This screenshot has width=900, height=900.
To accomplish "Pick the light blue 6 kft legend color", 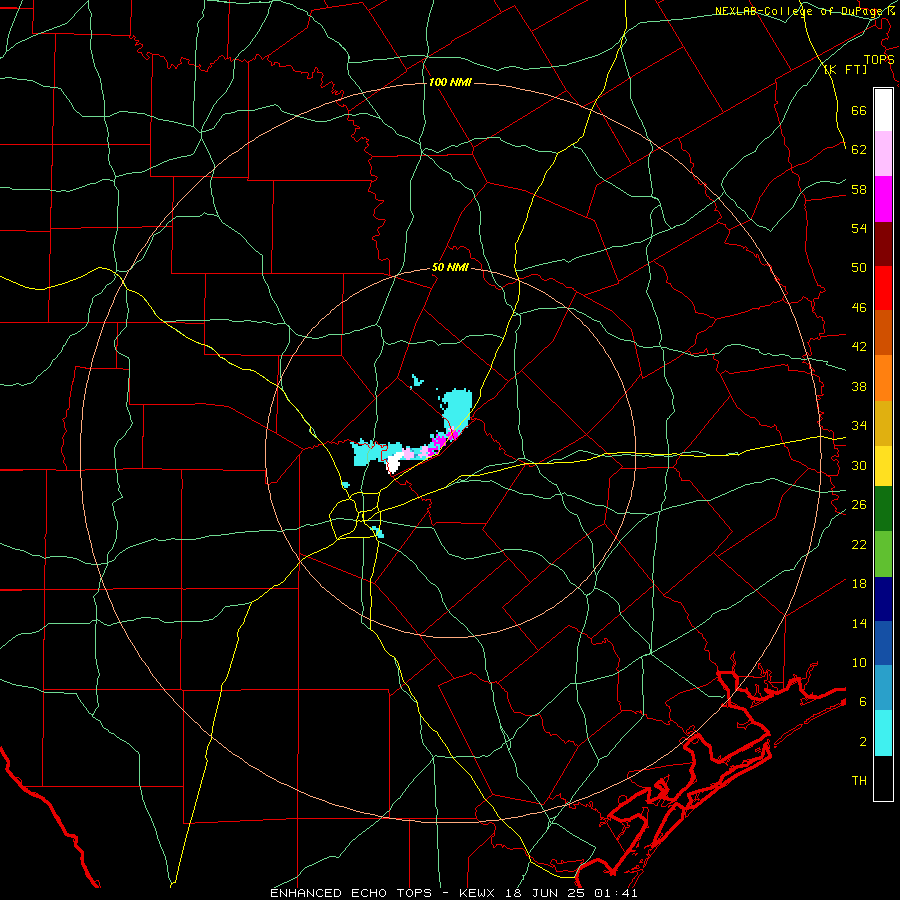I will click(x=883, y=688).
